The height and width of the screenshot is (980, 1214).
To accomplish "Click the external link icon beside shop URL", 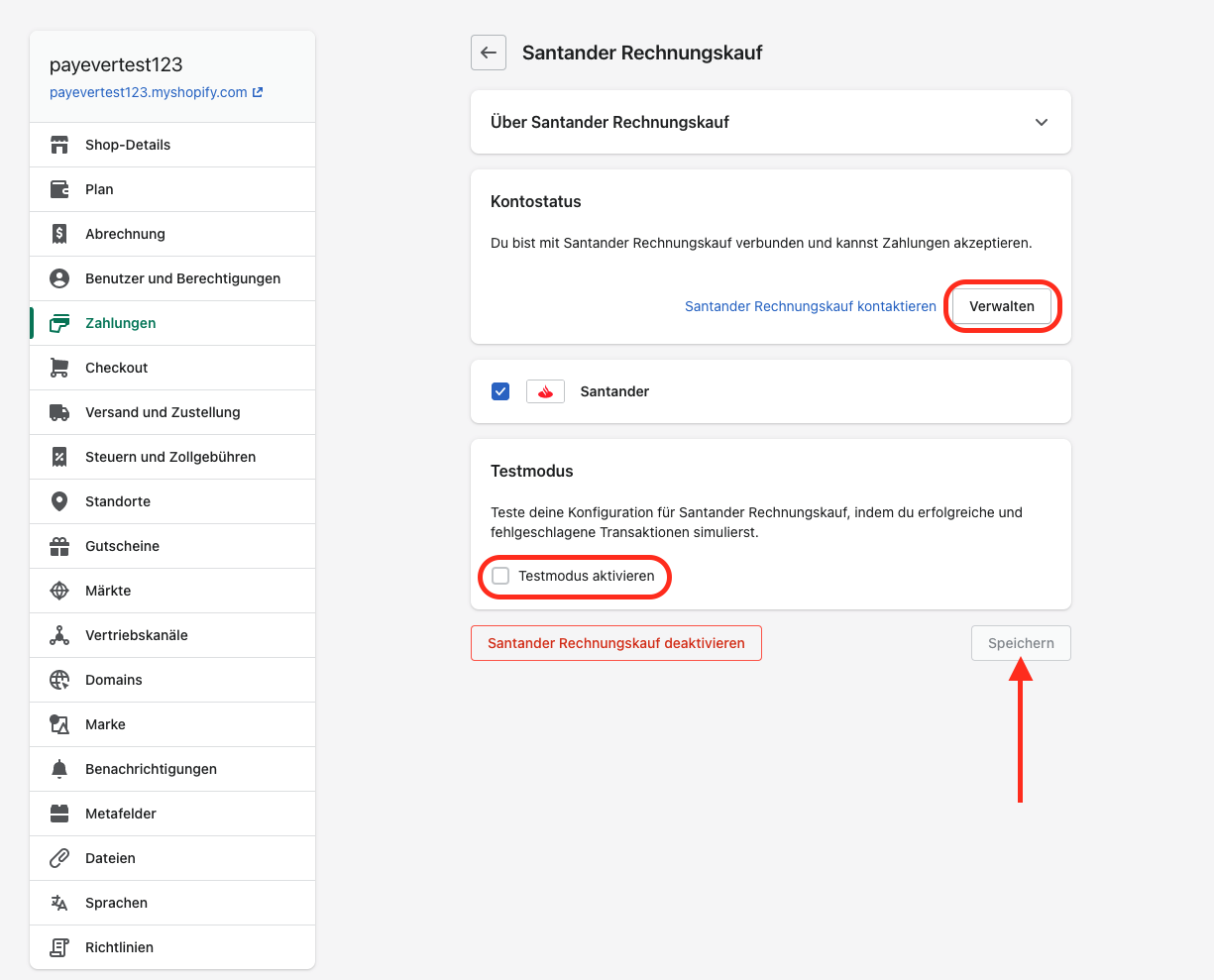I will 258,92.
